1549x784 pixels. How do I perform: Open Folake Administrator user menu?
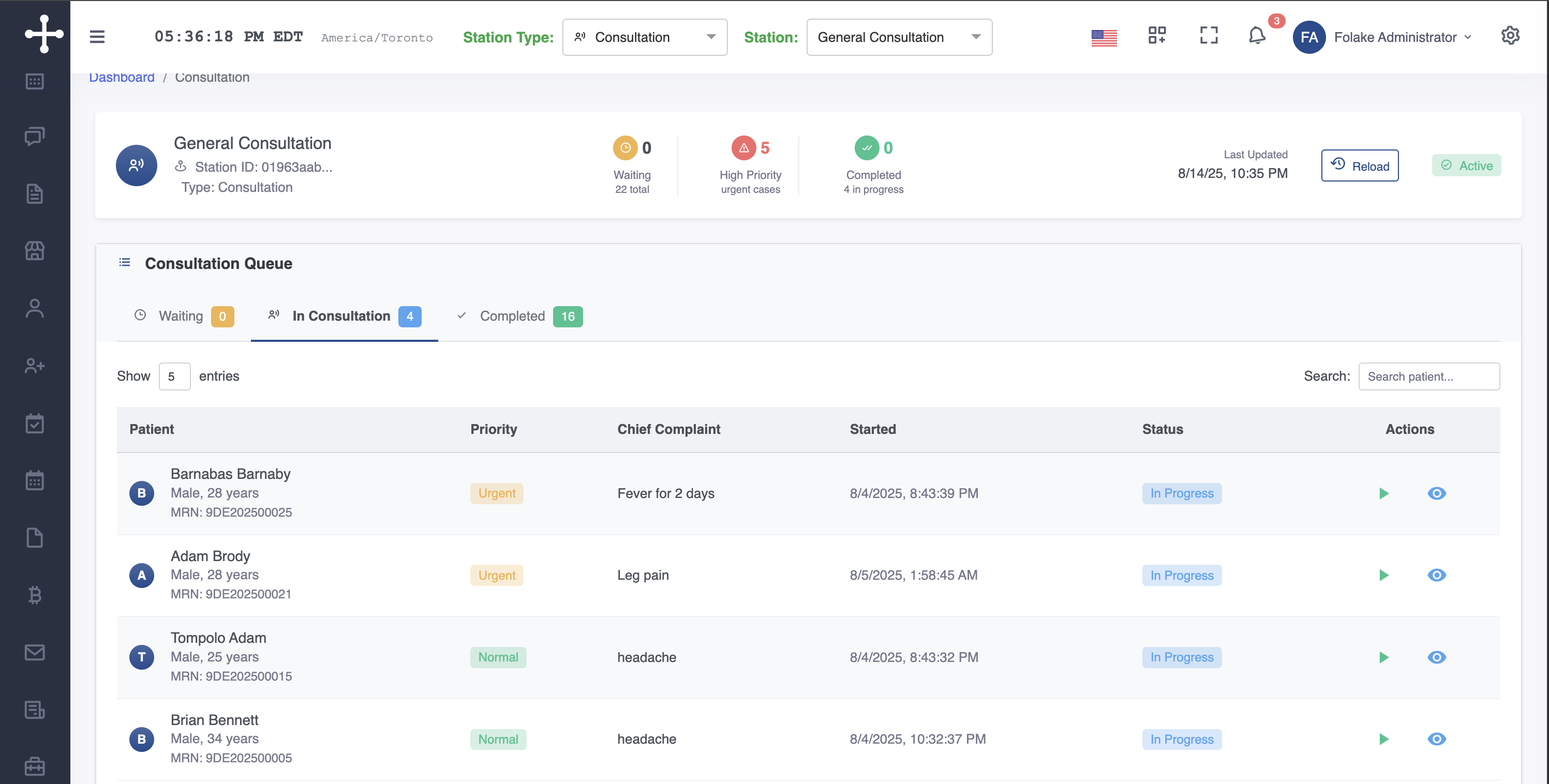[1395, 37]
